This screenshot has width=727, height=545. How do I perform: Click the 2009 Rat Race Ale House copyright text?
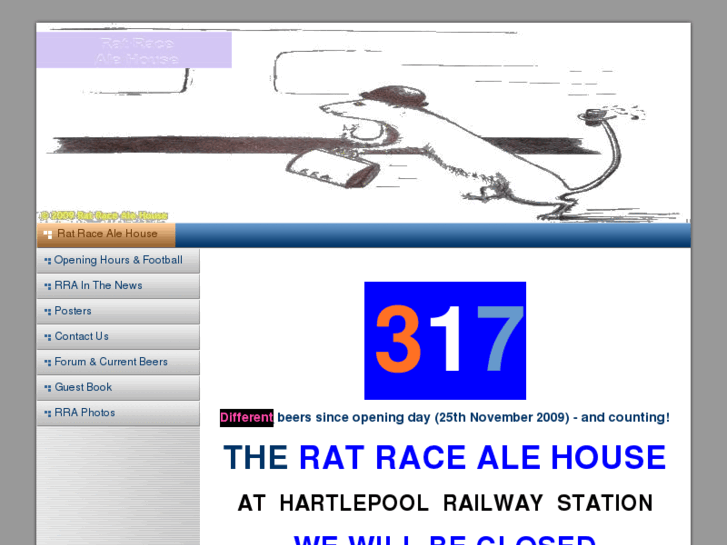103,216
